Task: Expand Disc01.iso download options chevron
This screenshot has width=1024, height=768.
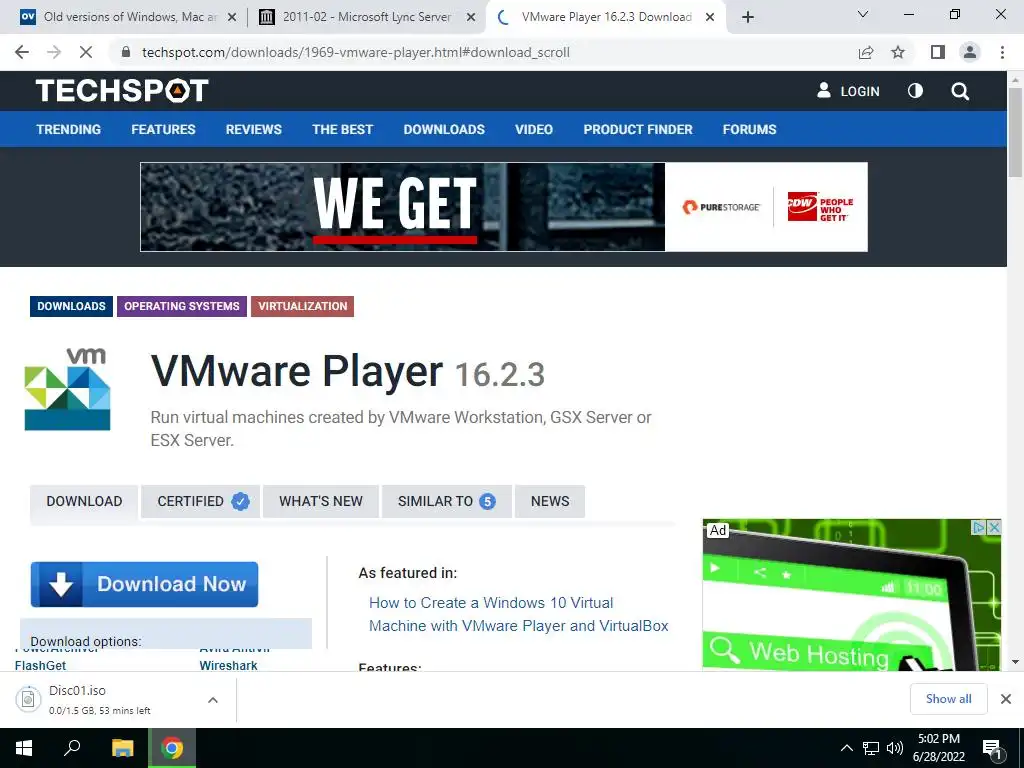Action: (213, 699)
